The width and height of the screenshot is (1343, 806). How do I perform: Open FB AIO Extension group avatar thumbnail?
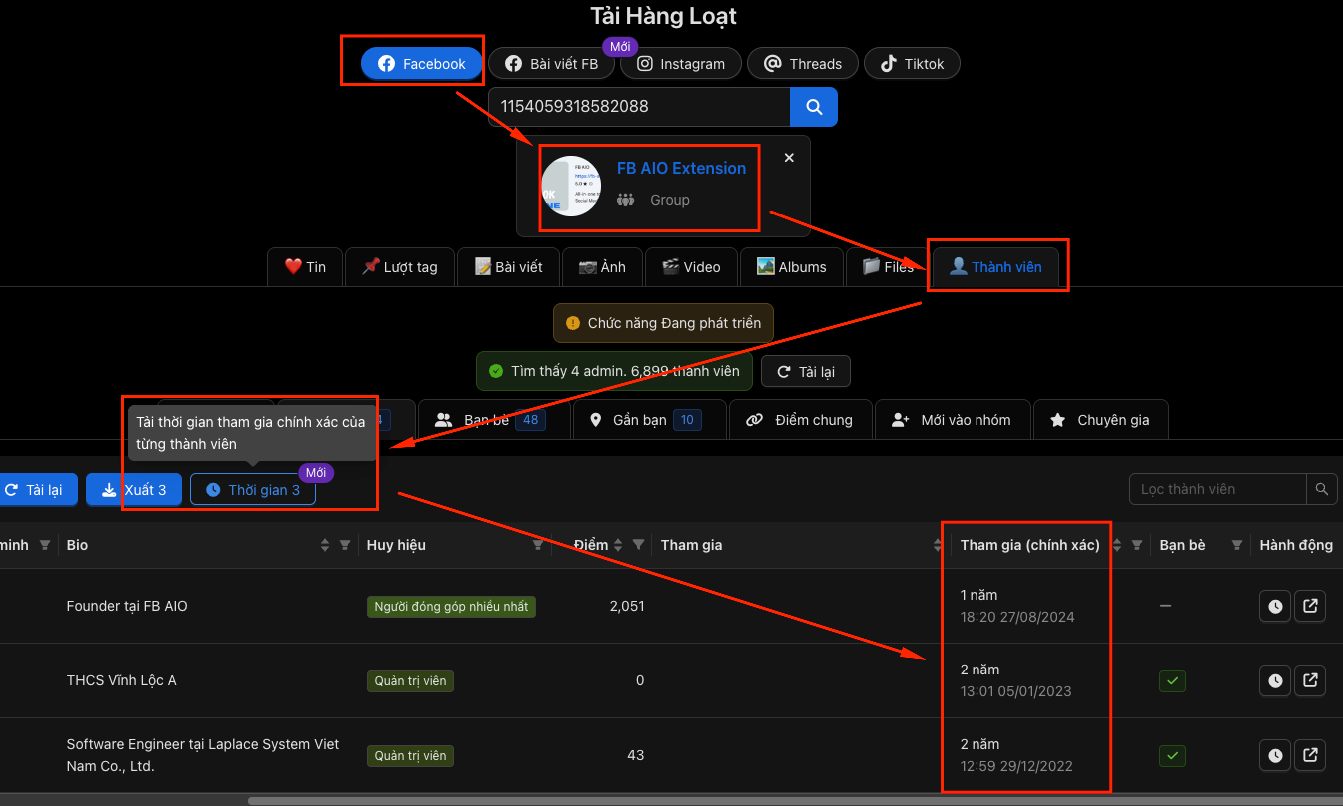pos(571,186)
